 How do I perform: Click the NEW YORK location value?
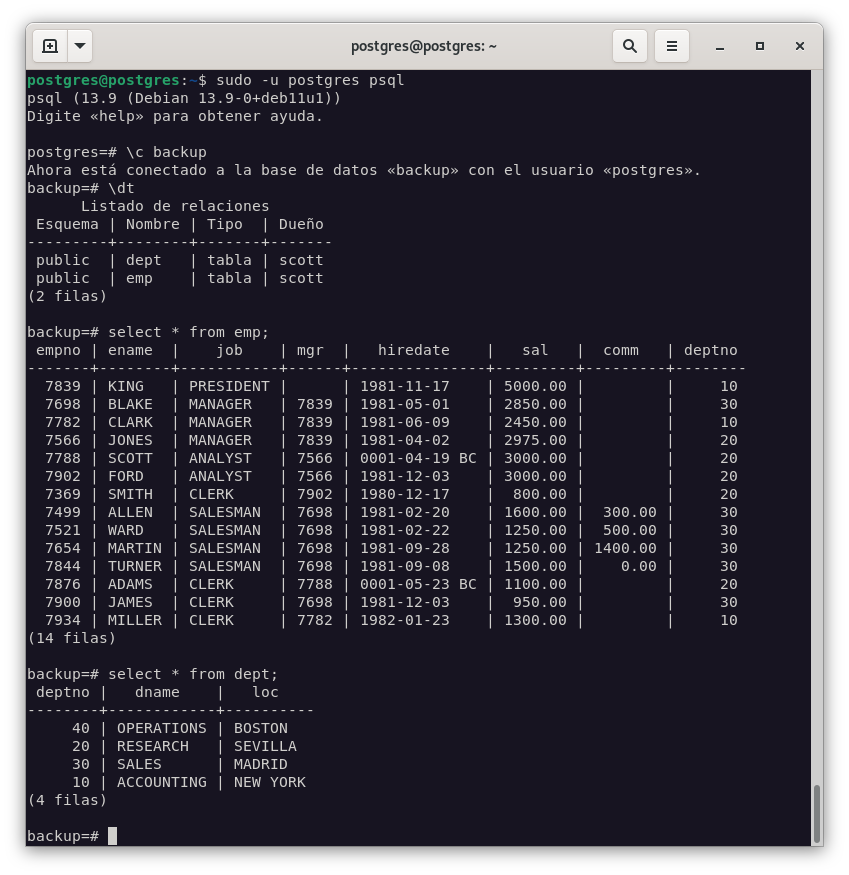click(269, 782)
